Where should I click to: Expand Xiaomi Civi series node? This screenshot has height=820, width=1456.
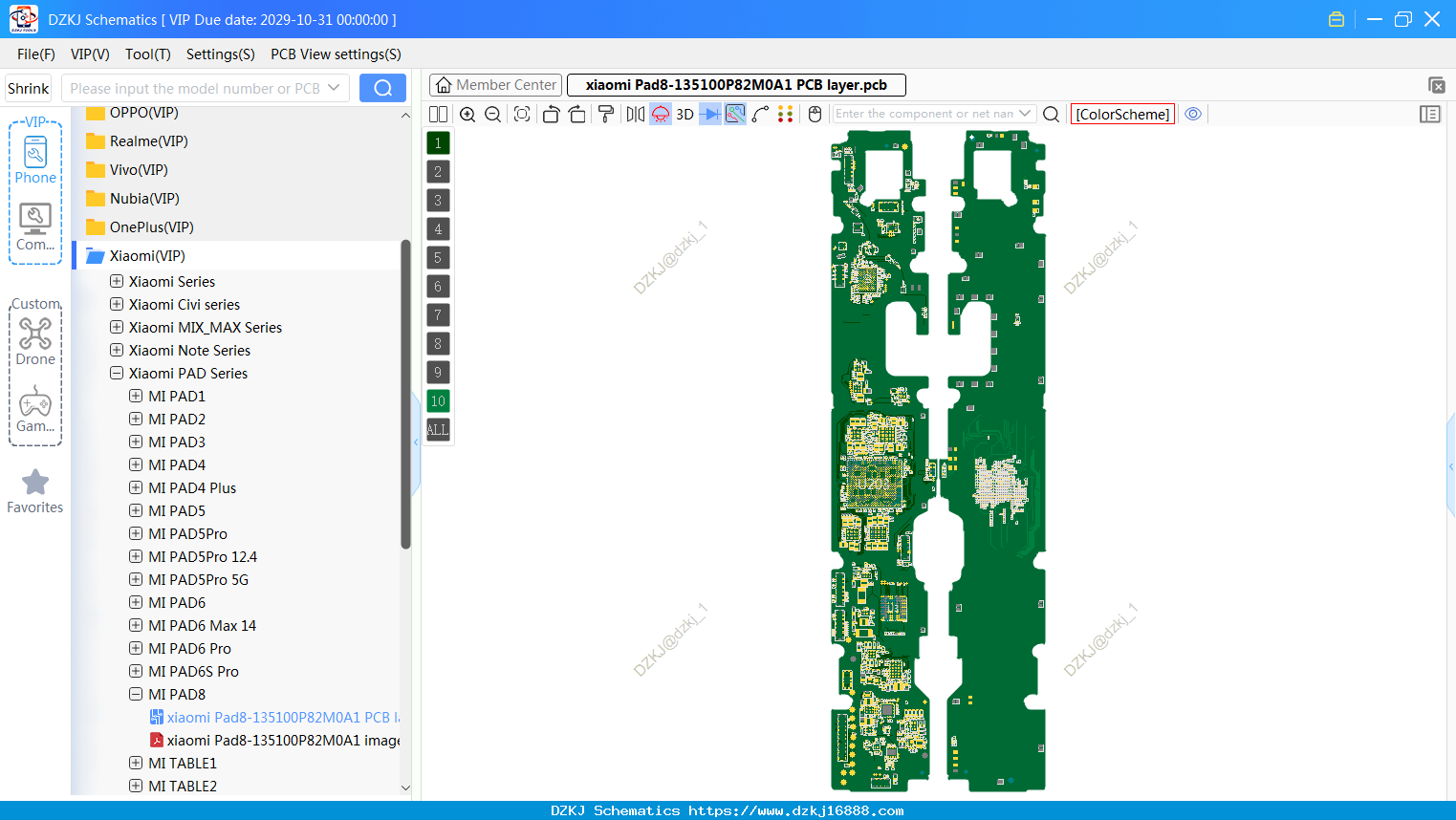pyautogui.click(x=117, y=304)
